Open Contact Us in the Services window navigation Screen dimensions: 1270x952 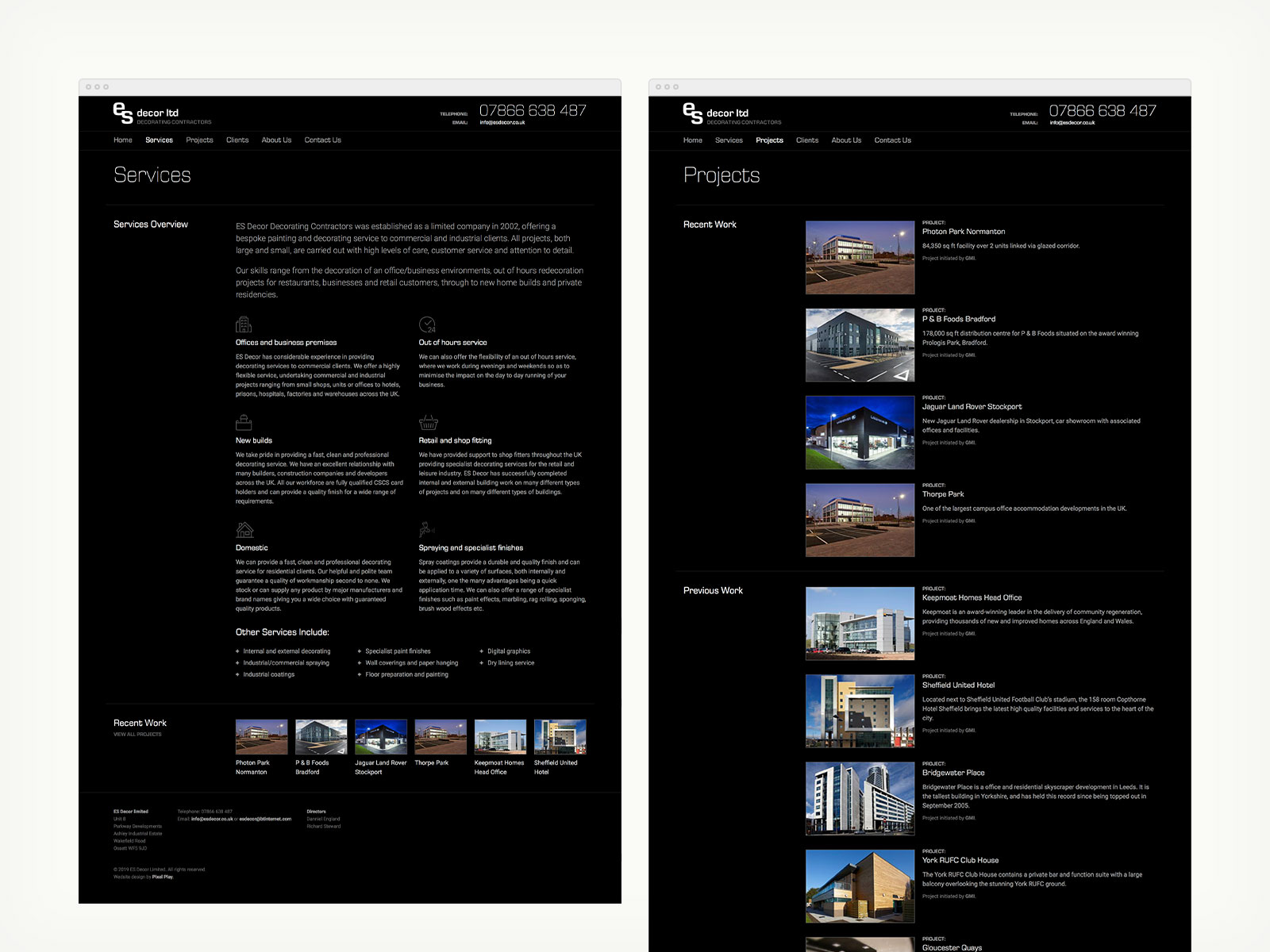point(323,140)
